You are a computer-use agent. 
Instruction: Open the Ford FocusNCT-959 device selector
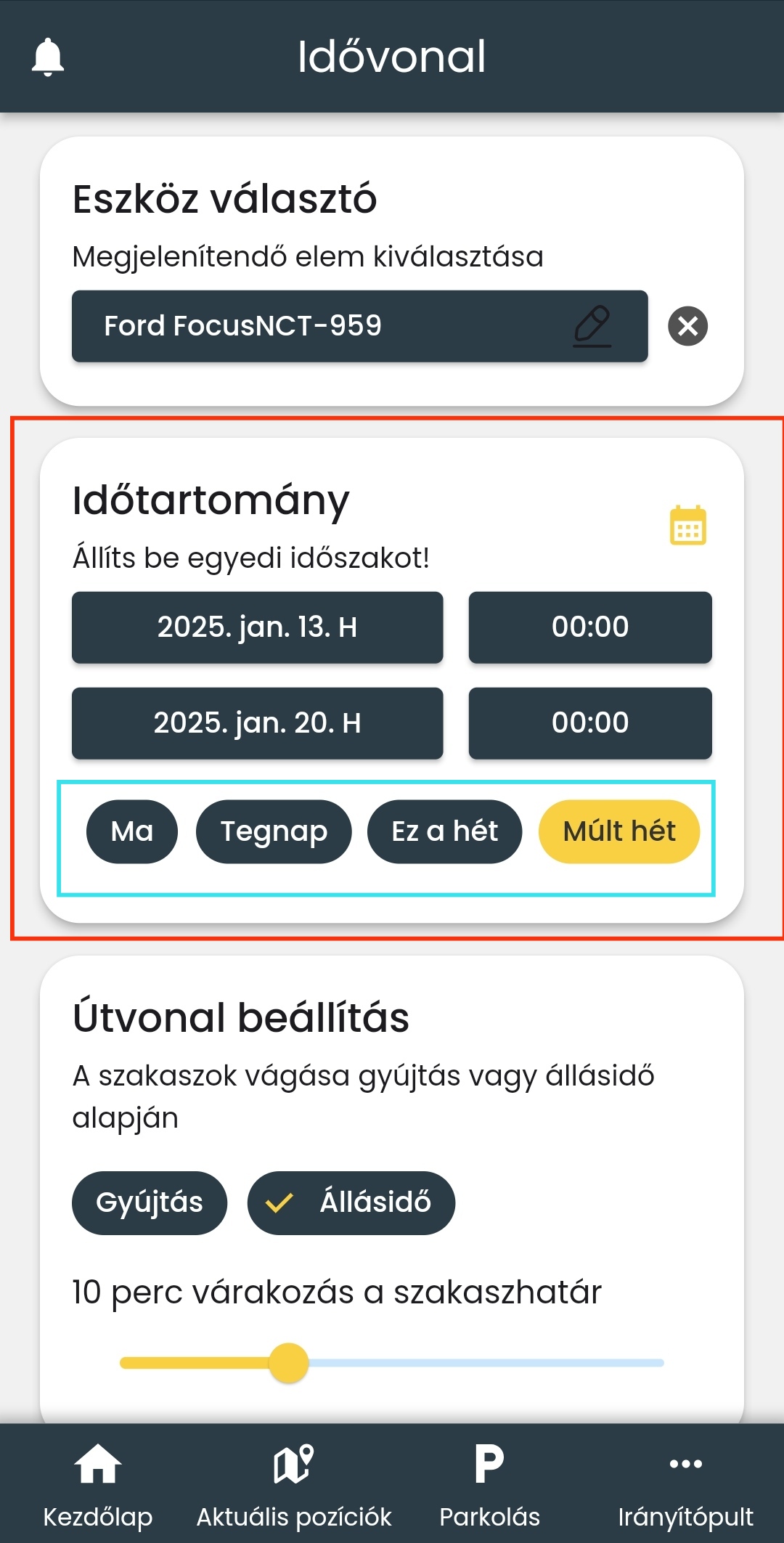click(x=319, y=326)
